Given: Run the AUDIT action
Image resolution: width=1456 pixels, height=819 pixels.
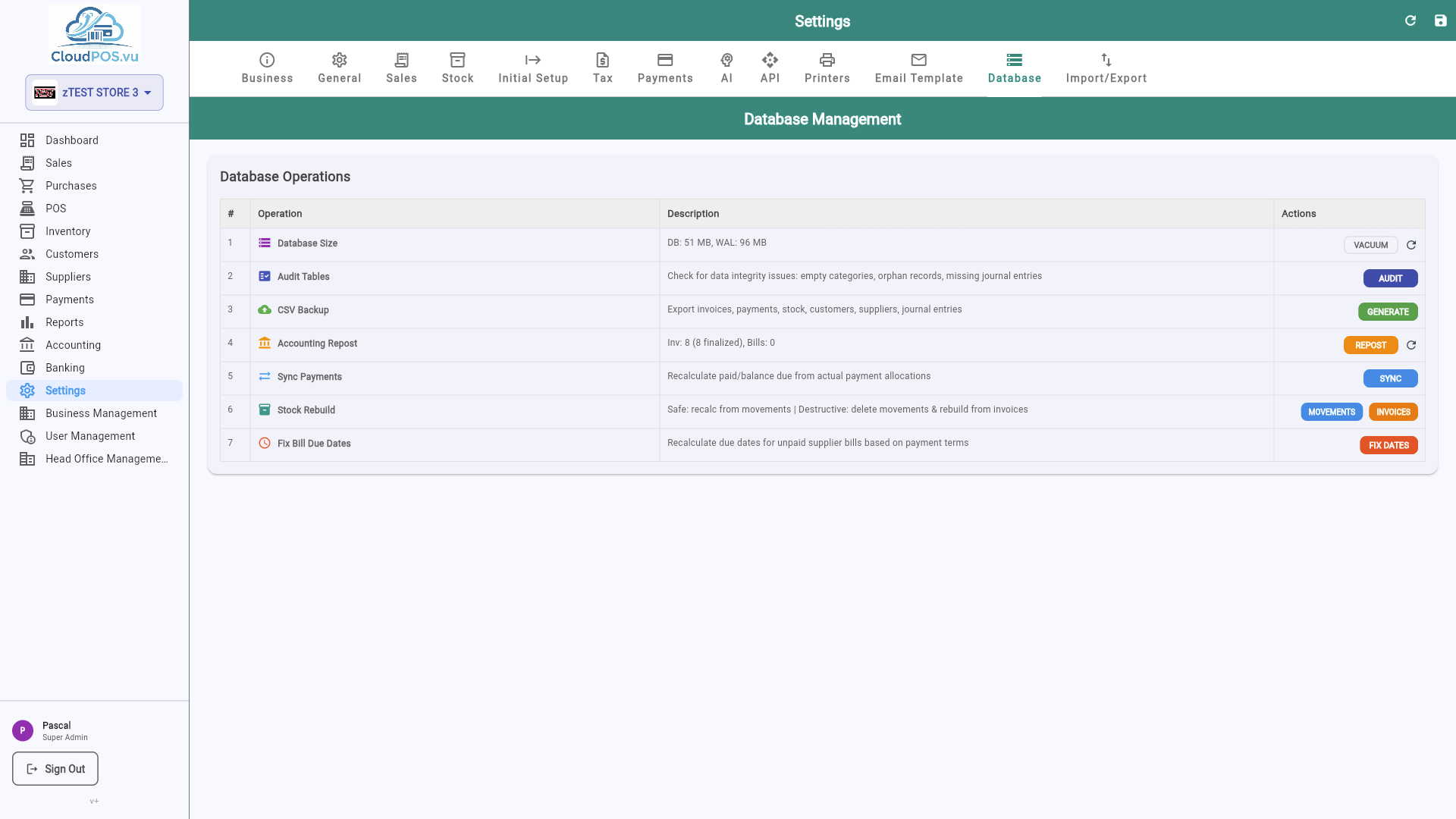Looking at the screenshot, I should coord(1390,278).
